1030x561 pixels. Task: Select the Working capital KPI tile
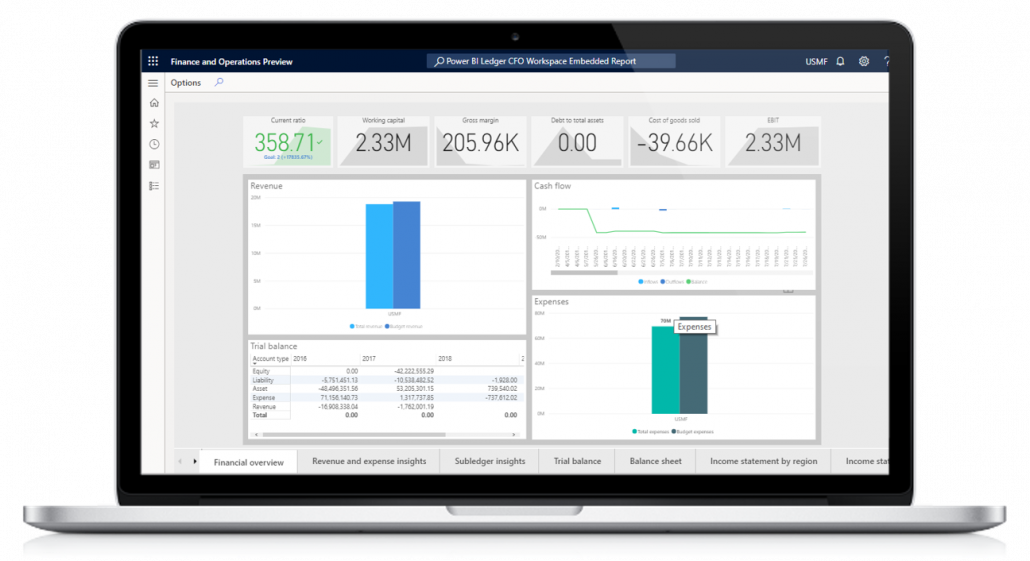coord(383,141)
